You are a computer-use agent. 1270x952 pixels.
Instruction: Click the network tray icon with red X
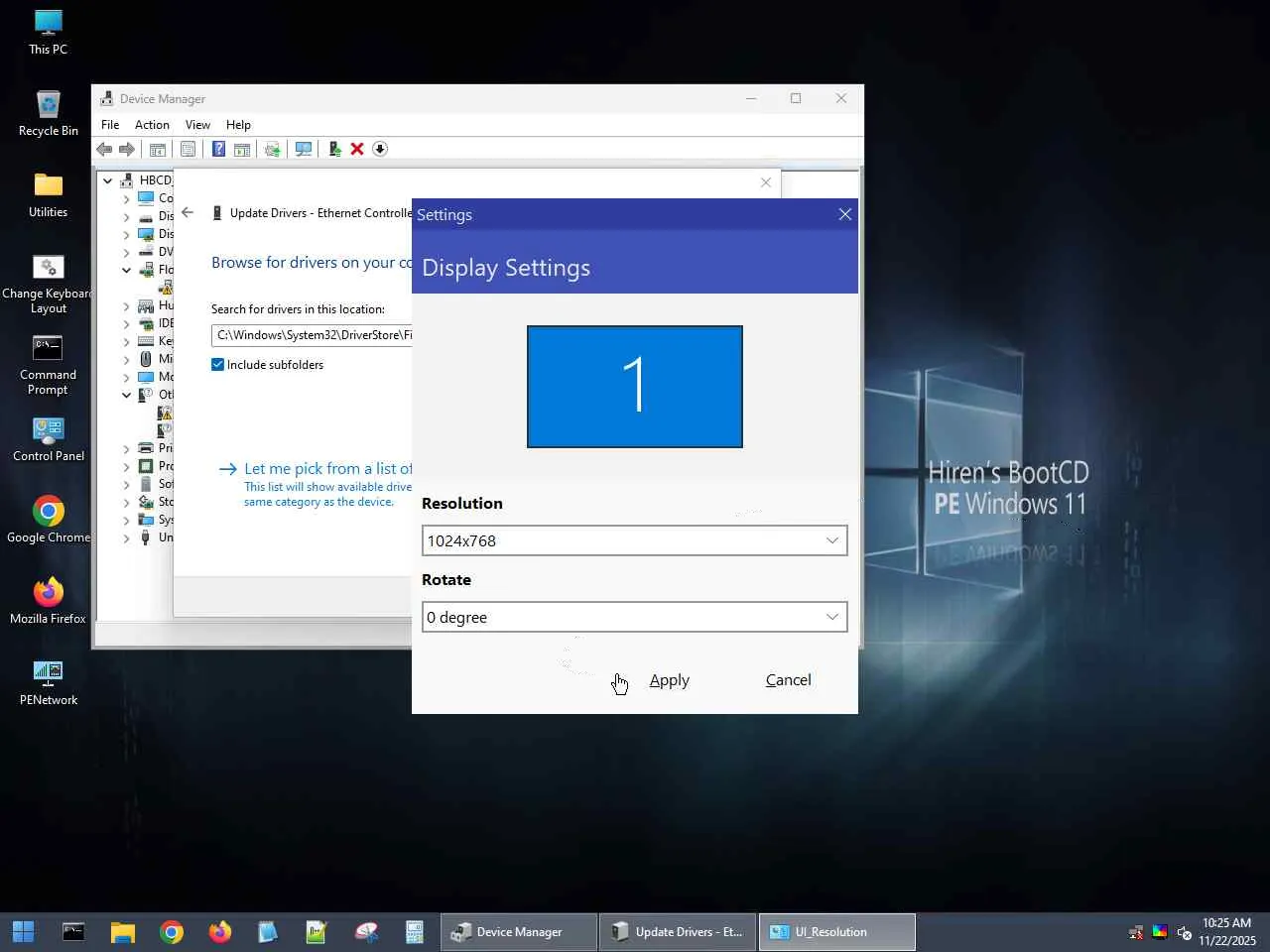tap(1136, 932)
